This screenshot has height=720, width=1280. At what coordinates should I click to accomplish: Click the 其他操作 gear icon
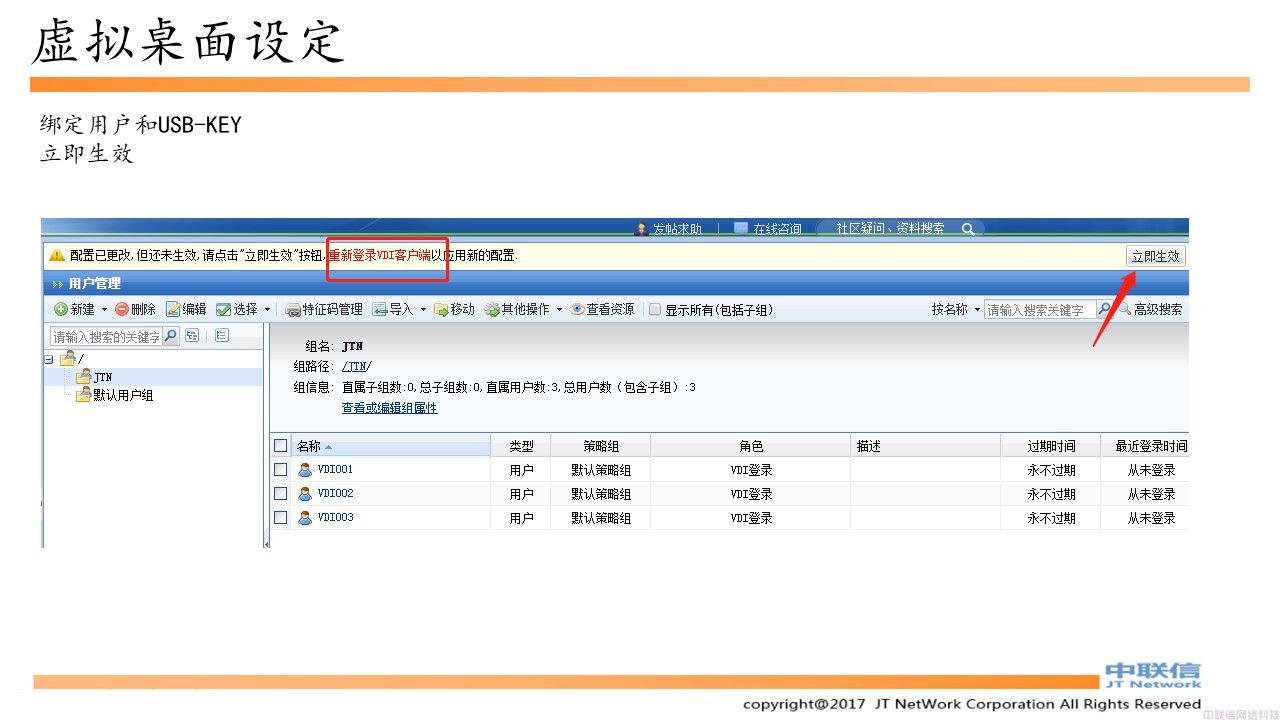492,310
